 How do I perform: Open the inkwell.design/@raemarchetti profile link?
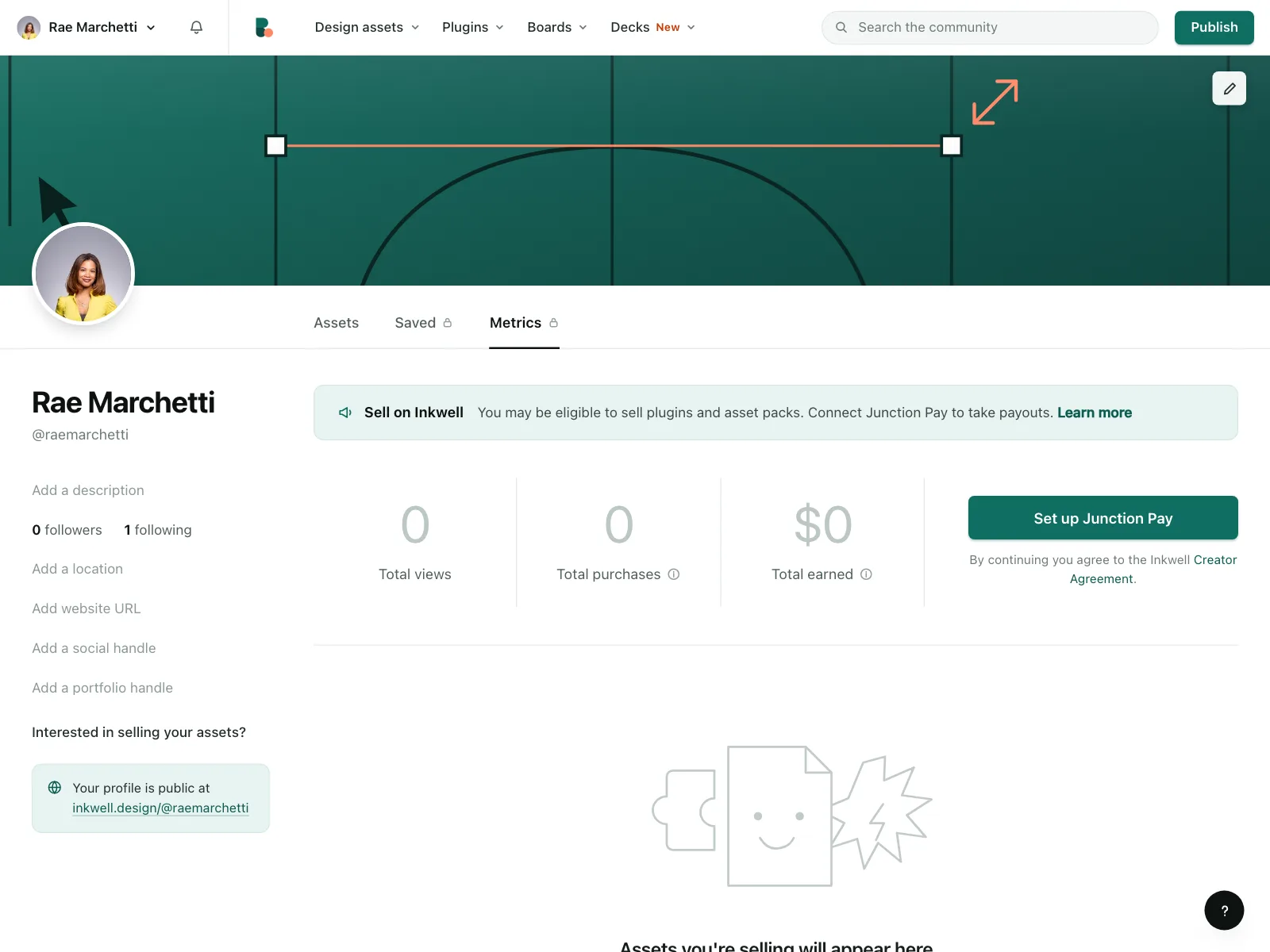click(x=160, y=808)
